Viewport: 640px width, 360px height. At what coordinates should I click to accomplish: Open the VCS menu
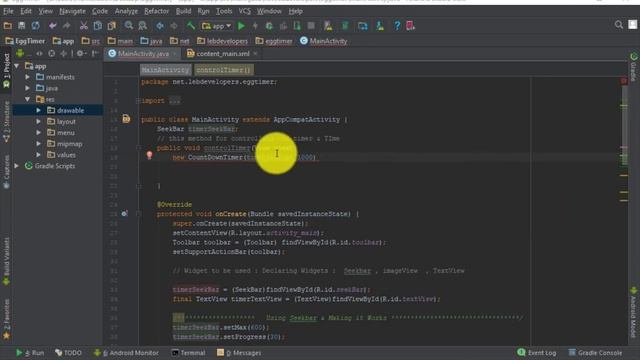[244, 11]
